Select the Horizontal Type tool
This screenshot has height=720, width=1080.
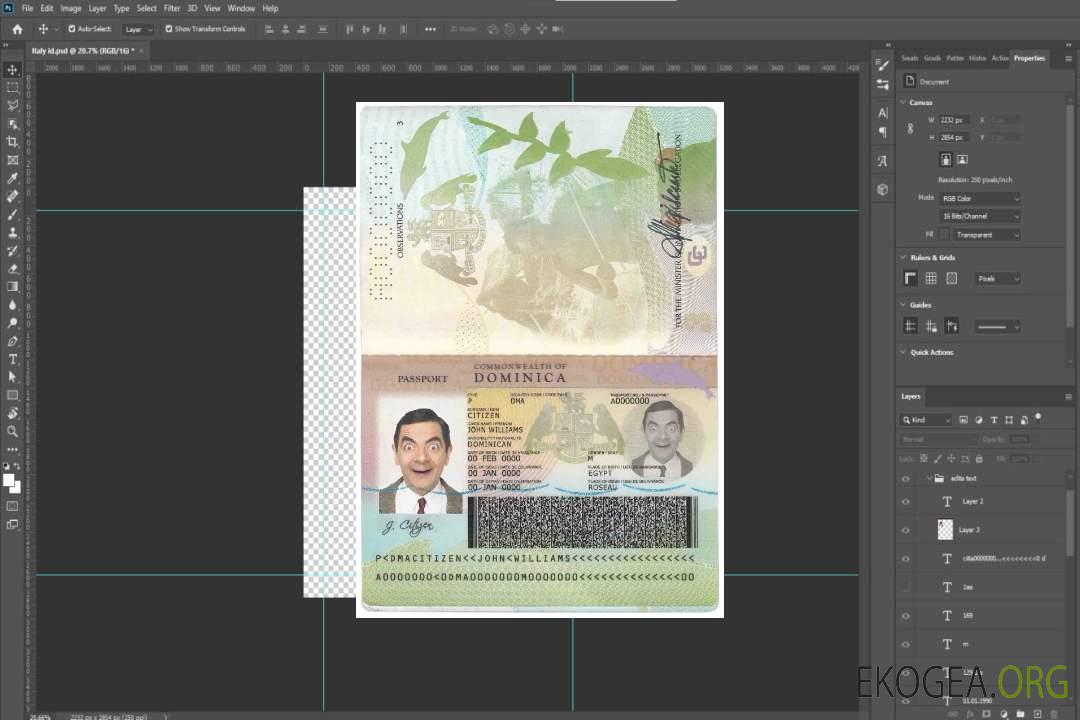coord(12,359)
